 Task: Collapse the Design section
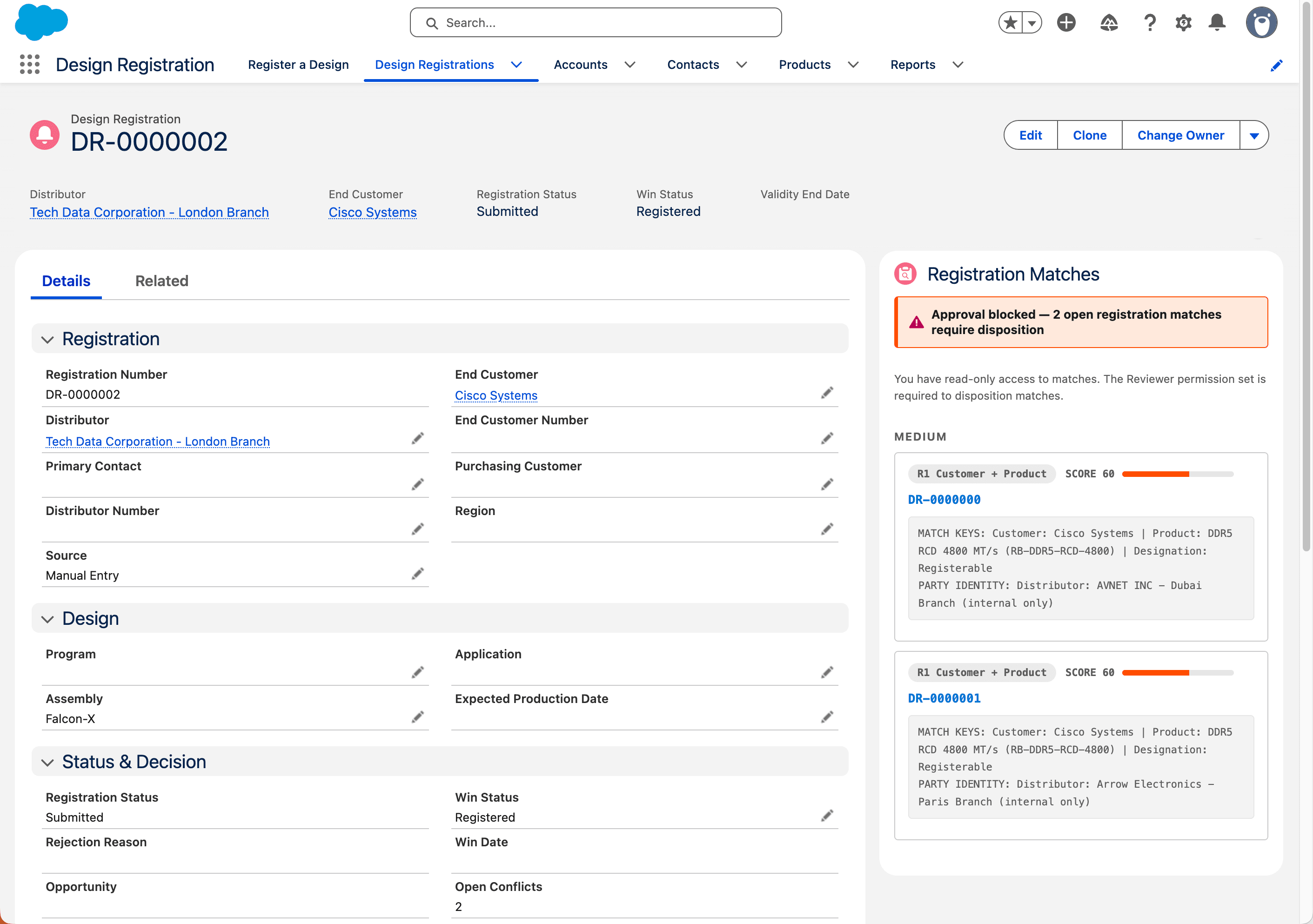(x=47, y=619)
